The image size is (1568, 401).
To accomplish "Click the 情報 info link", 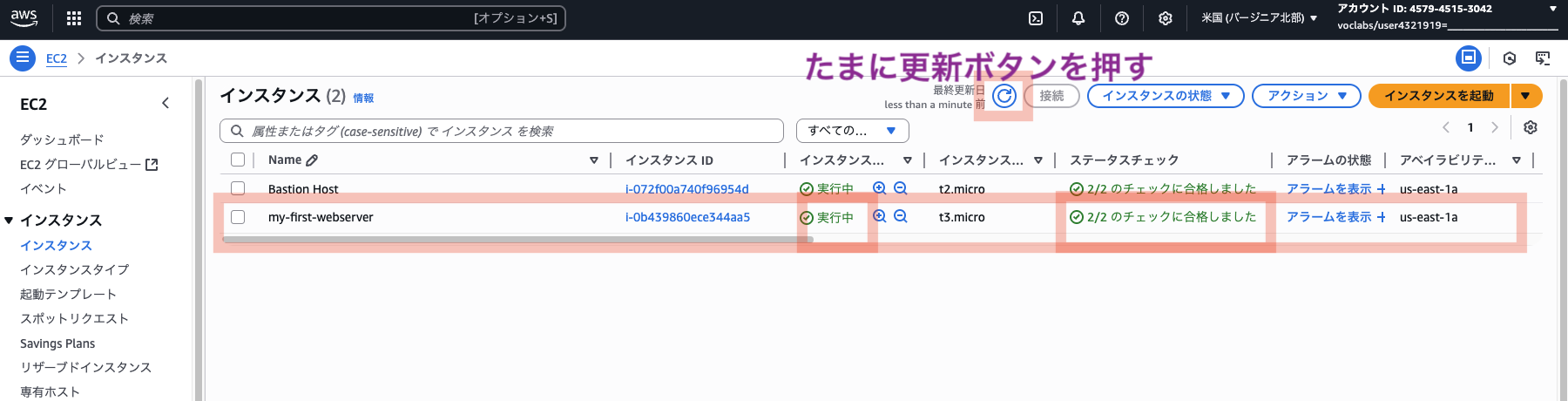I will tap(363, 99).
